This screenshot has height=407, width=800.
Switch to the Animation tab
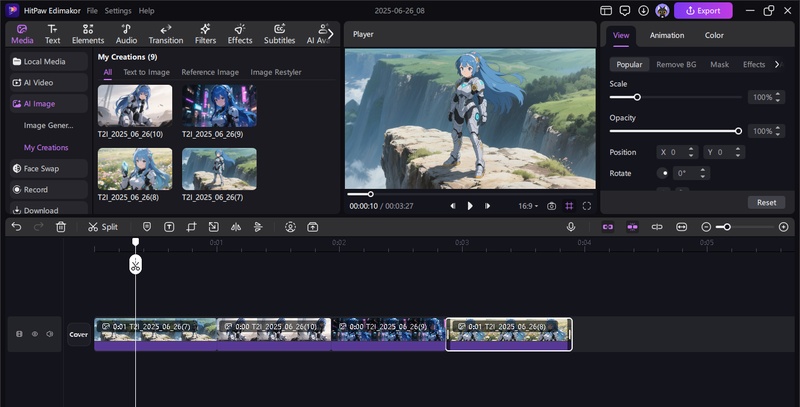[x=667, y=35]
